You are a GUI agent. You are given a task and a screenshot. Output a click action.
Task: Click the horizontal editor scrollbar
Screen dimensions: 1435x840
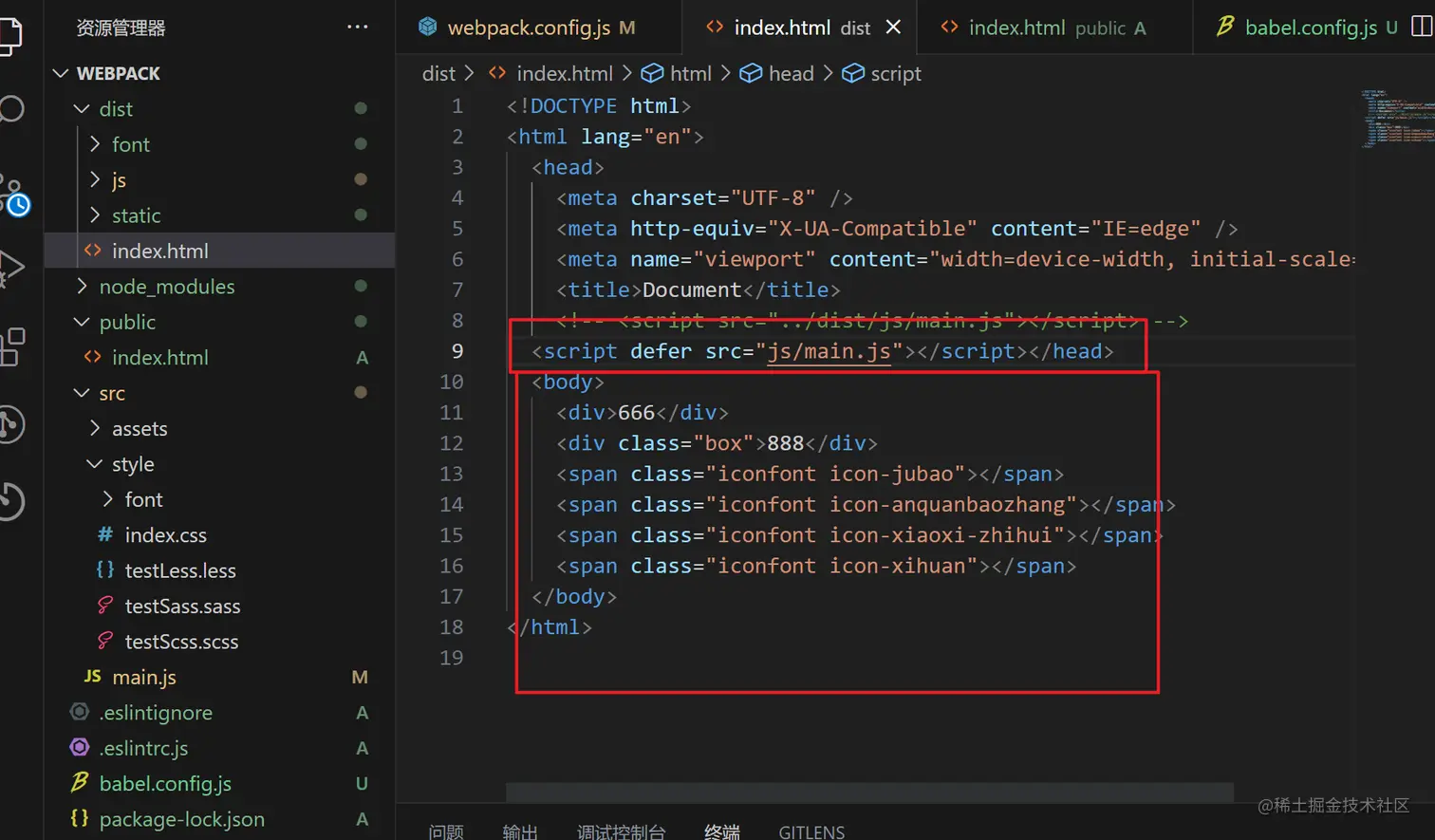(869, 792)
